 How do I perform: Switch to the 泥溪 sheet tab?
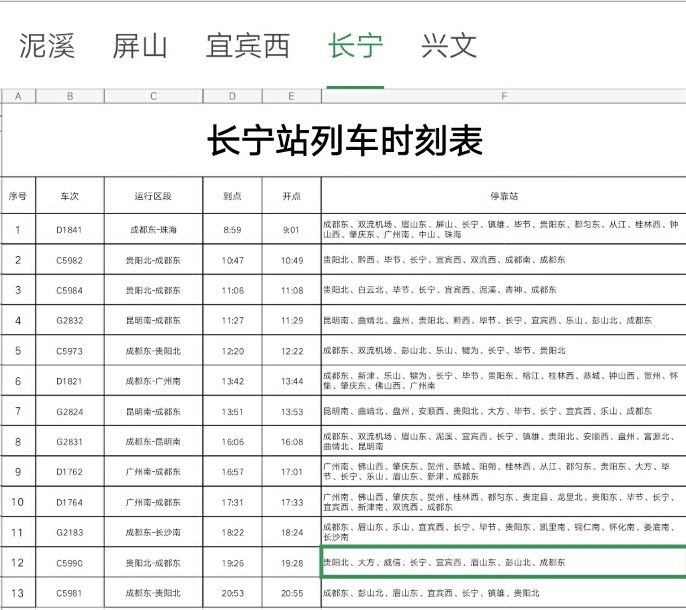[47, 45]
